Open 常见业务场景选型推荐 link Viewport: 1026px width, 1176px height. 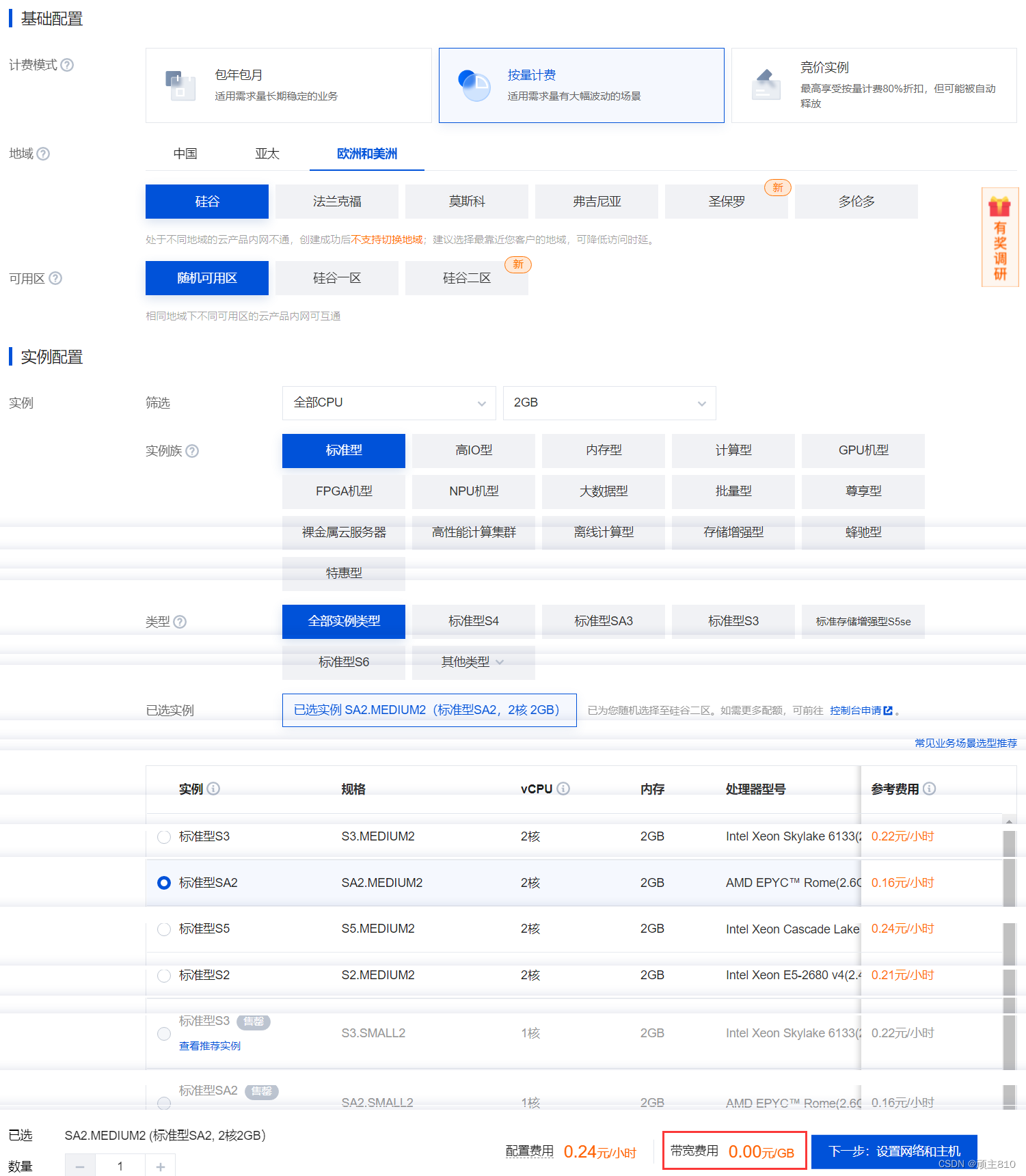[966, 743]
